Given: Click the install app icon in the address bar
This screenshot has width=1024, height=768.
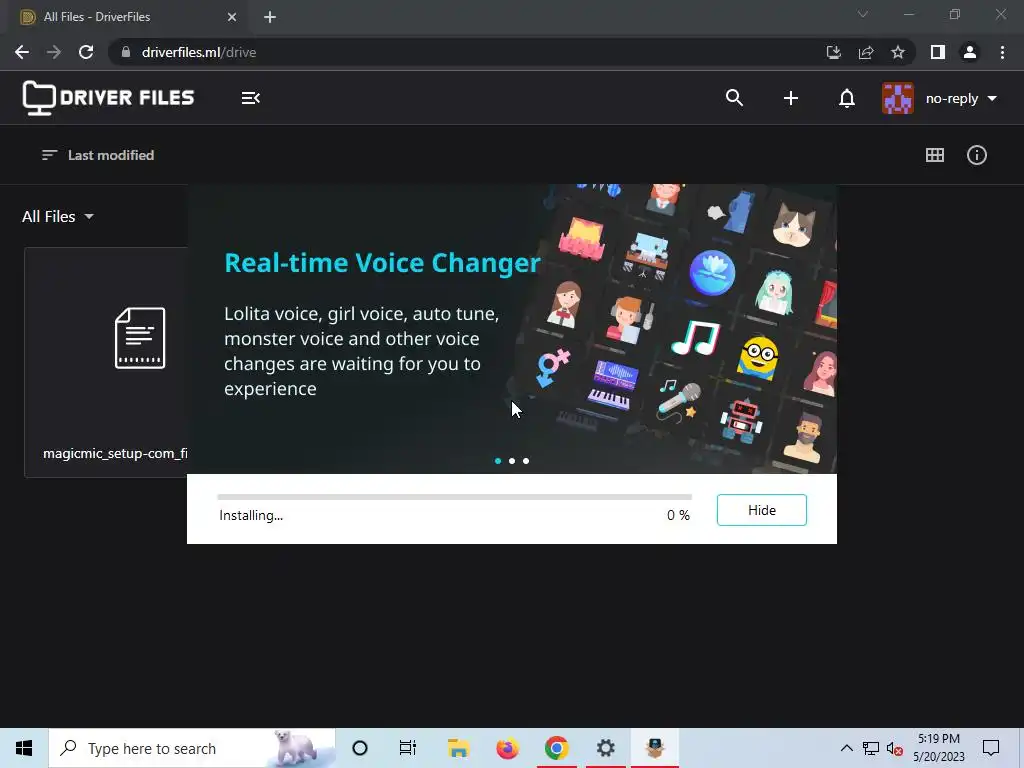Looking at the screenshot, I should [833, 52].
